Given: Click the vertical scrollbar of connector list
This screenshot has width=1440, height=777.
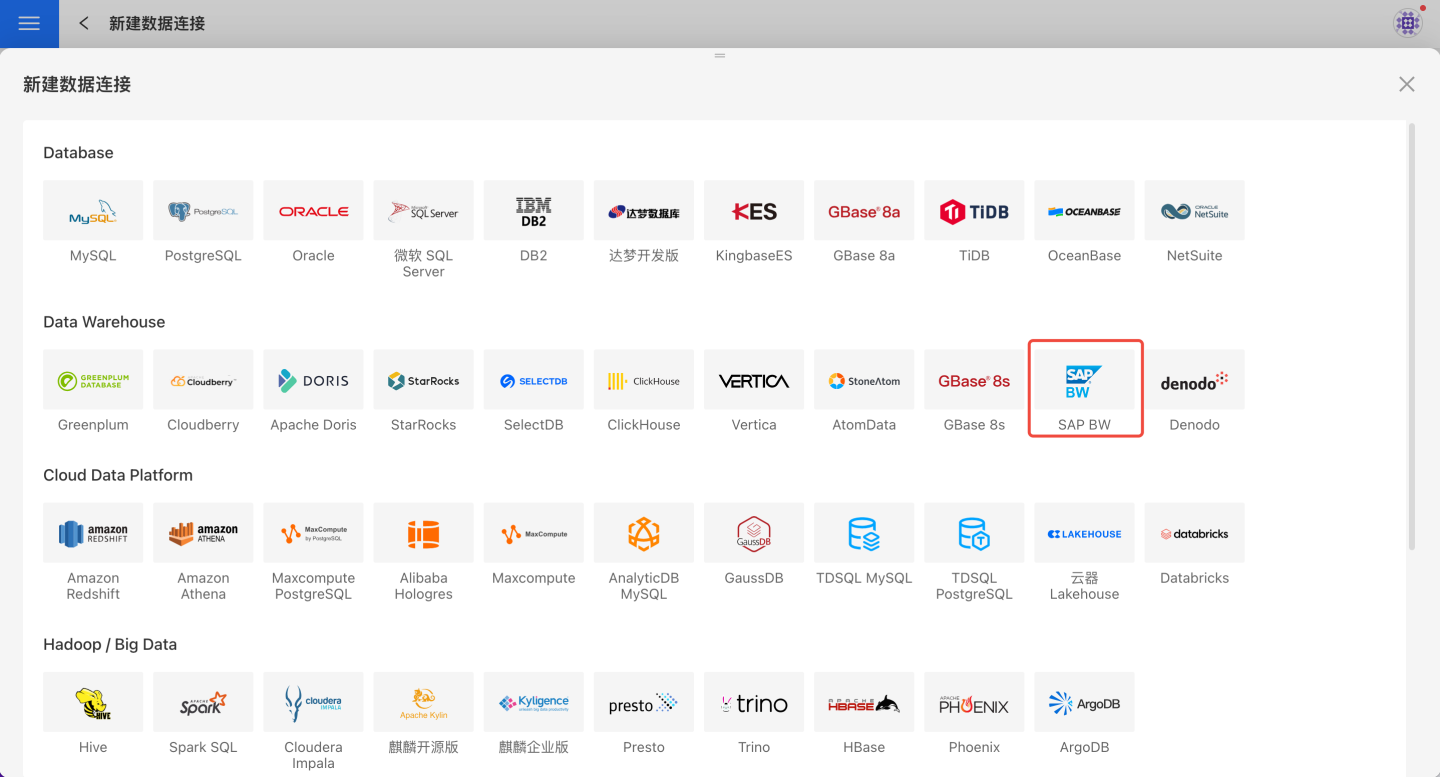Looking at the screenshot, I should (x=1412, y=335).
